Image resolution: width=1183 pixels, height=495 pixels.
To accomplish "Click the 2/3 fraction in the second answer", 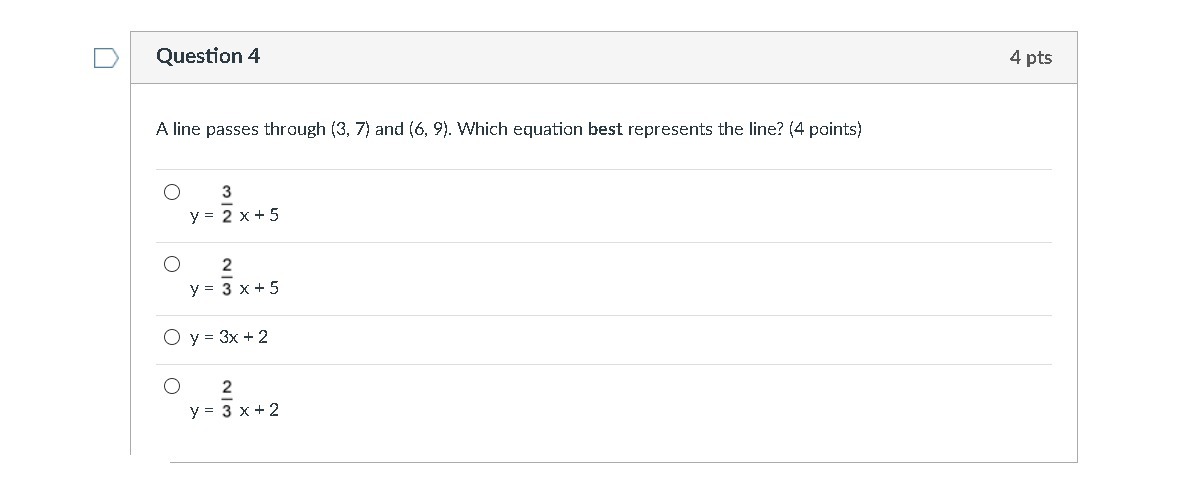I will 227,276.
